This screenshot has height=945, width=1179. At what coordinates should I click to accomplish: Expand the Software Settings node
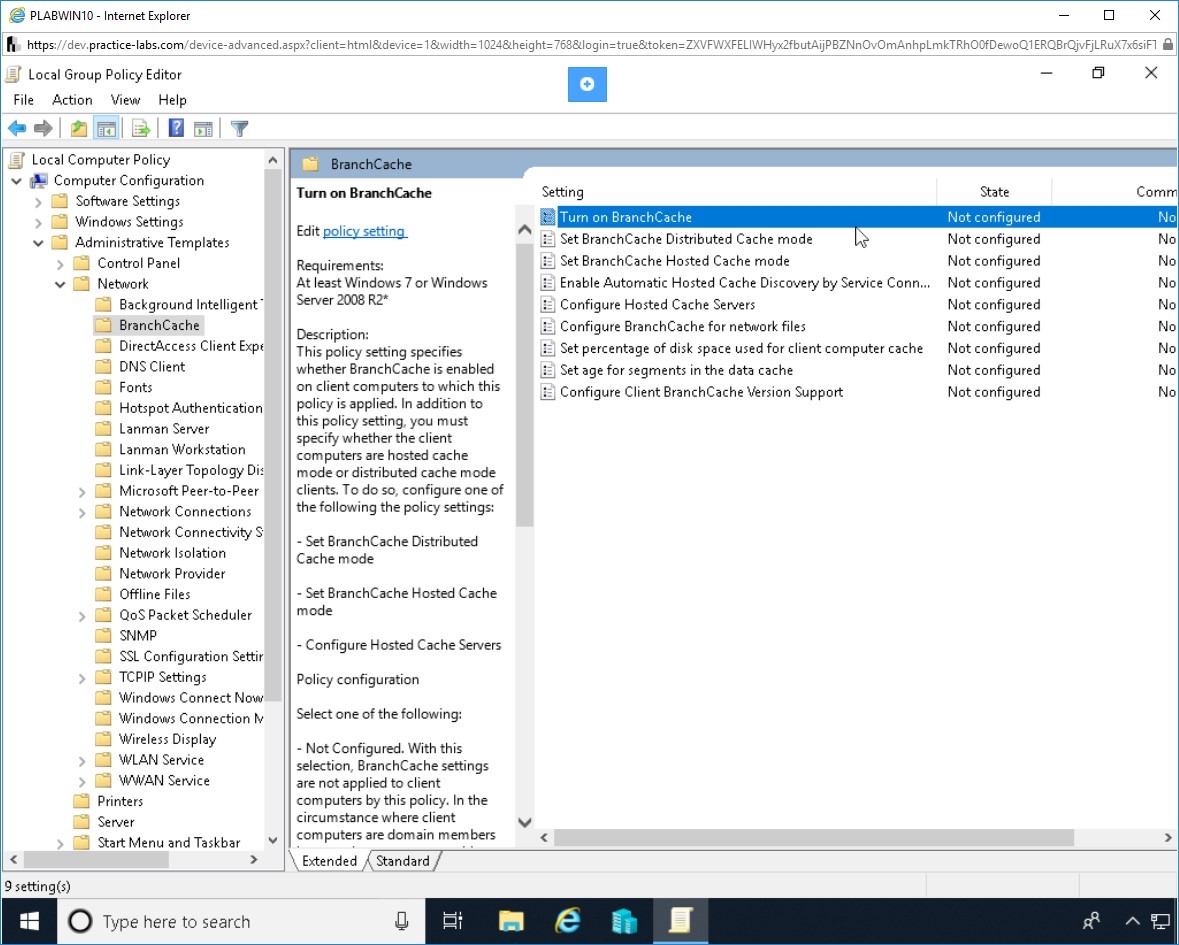(x=38, y=201)
